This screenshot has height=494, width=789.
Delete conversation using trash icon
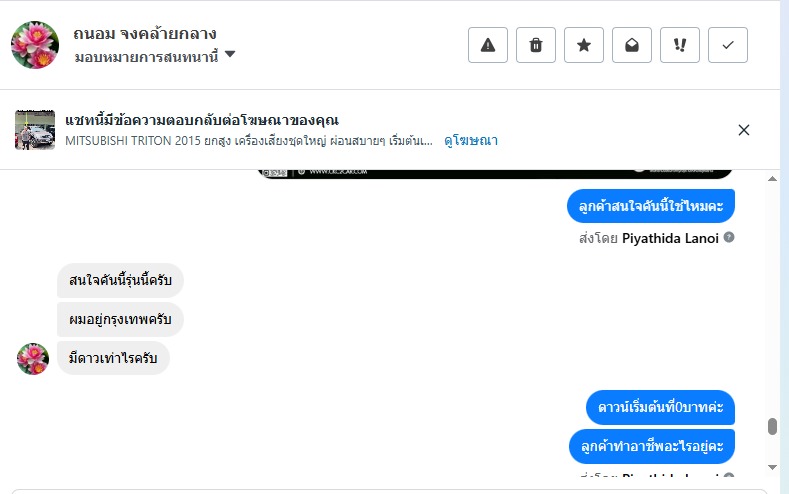pos(536,45)
